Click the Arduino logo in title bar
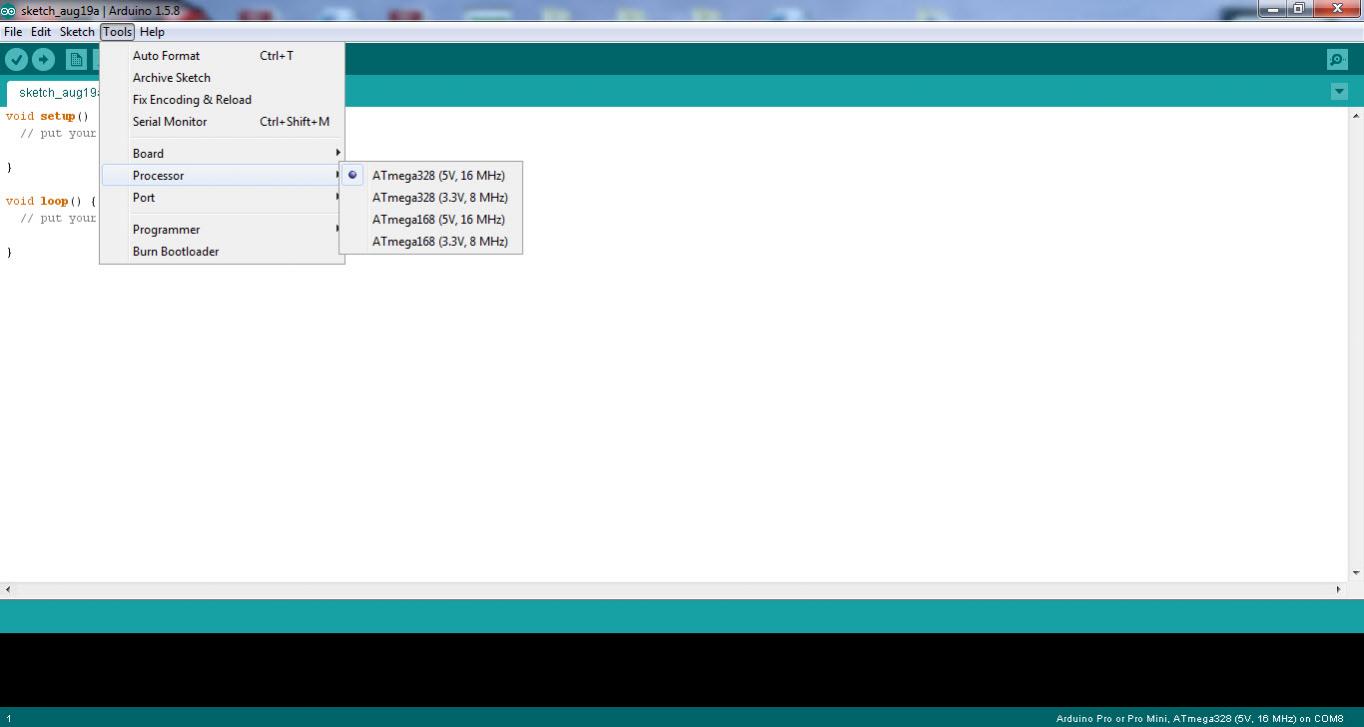1364x727 pixels. click(9, 11)
